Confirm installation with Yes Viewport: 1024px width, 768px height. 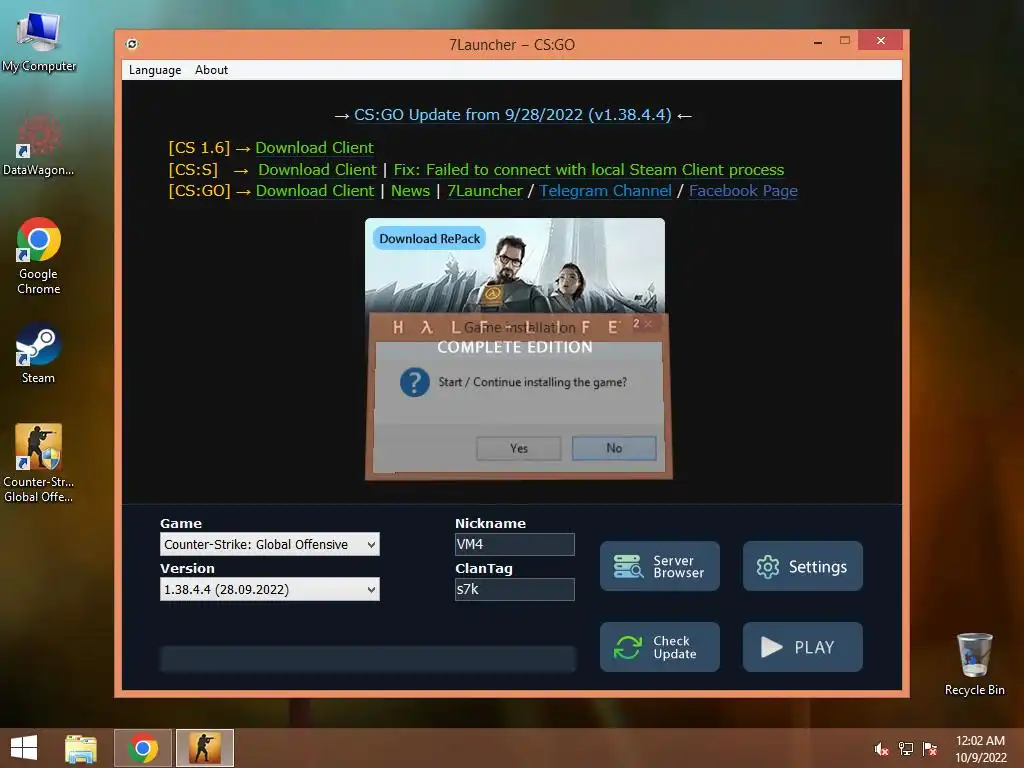tap(519, 448)
